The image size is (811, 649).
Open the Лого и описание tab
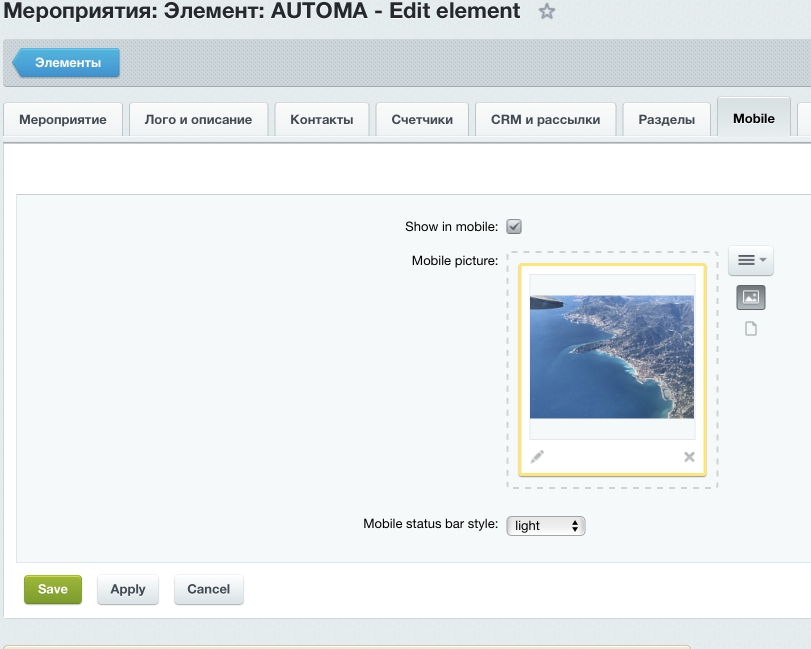tap(198, 119)
